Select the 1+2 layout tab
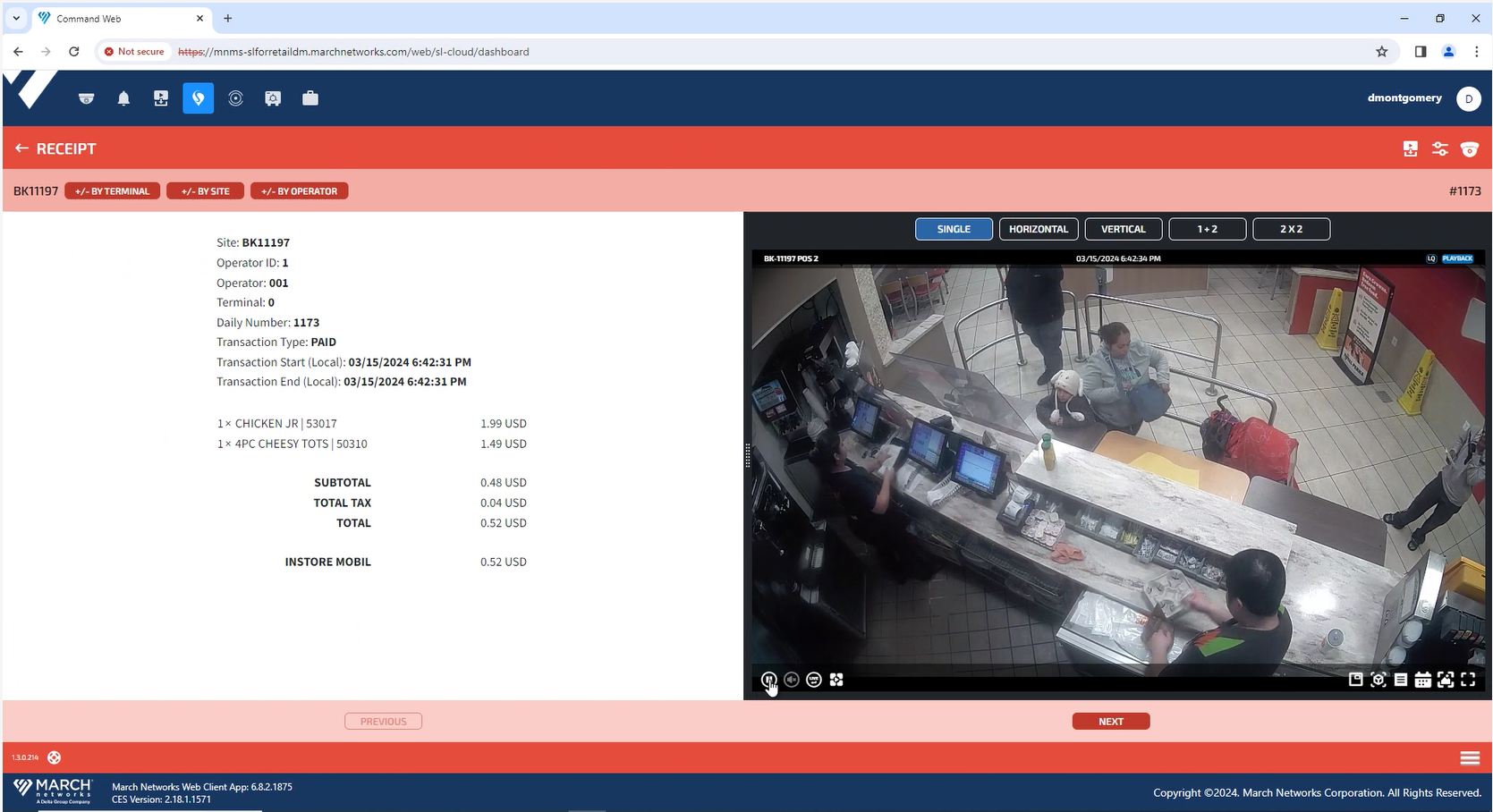This screenshot has width=1493, height=812. [x=1208, y=229]
